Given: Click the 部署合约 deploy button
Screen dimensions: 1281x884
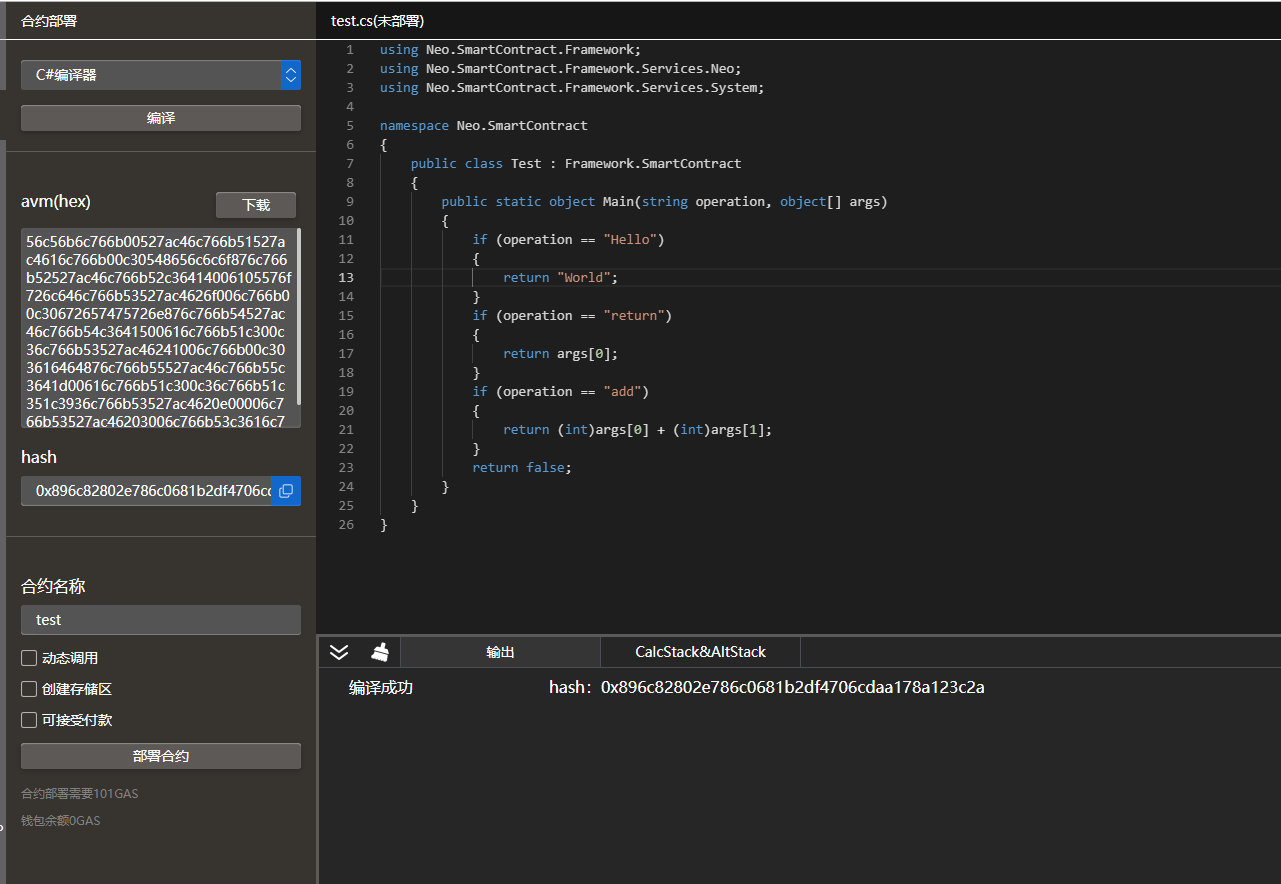Looking at the screenshot, I should (160, 756).
